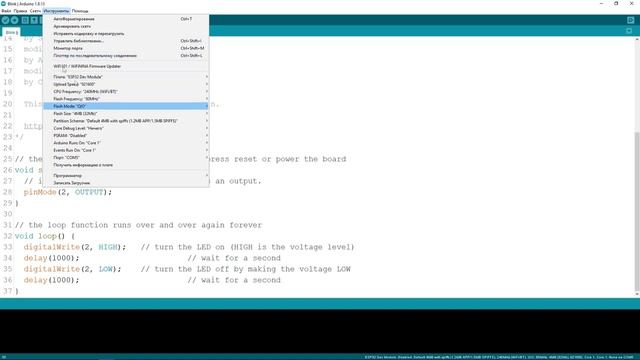Click the Upload (arrow) toolbar icon
This screenshot has height=360, width=640.
coord(15,20)
